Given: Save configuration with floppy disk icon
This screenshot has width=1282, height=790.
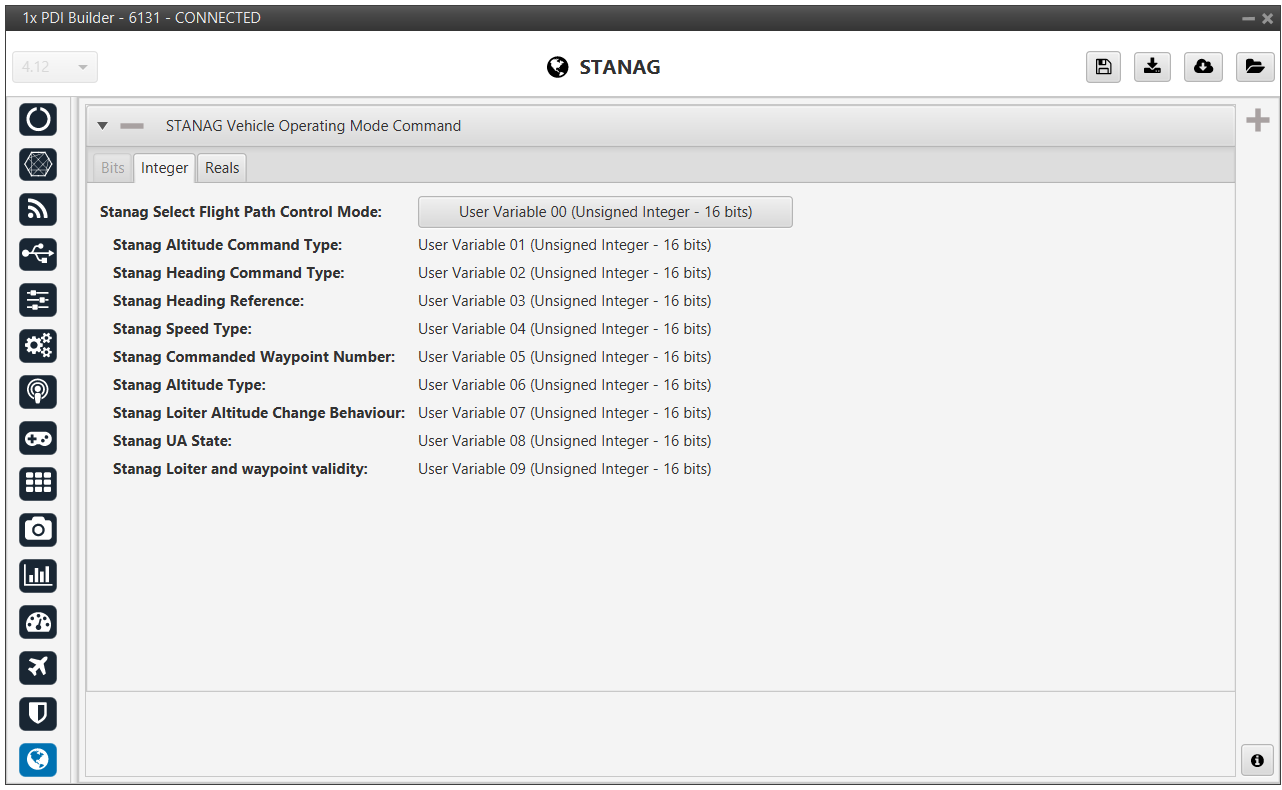Looking at the screenshot, I should coord(1103,67).
